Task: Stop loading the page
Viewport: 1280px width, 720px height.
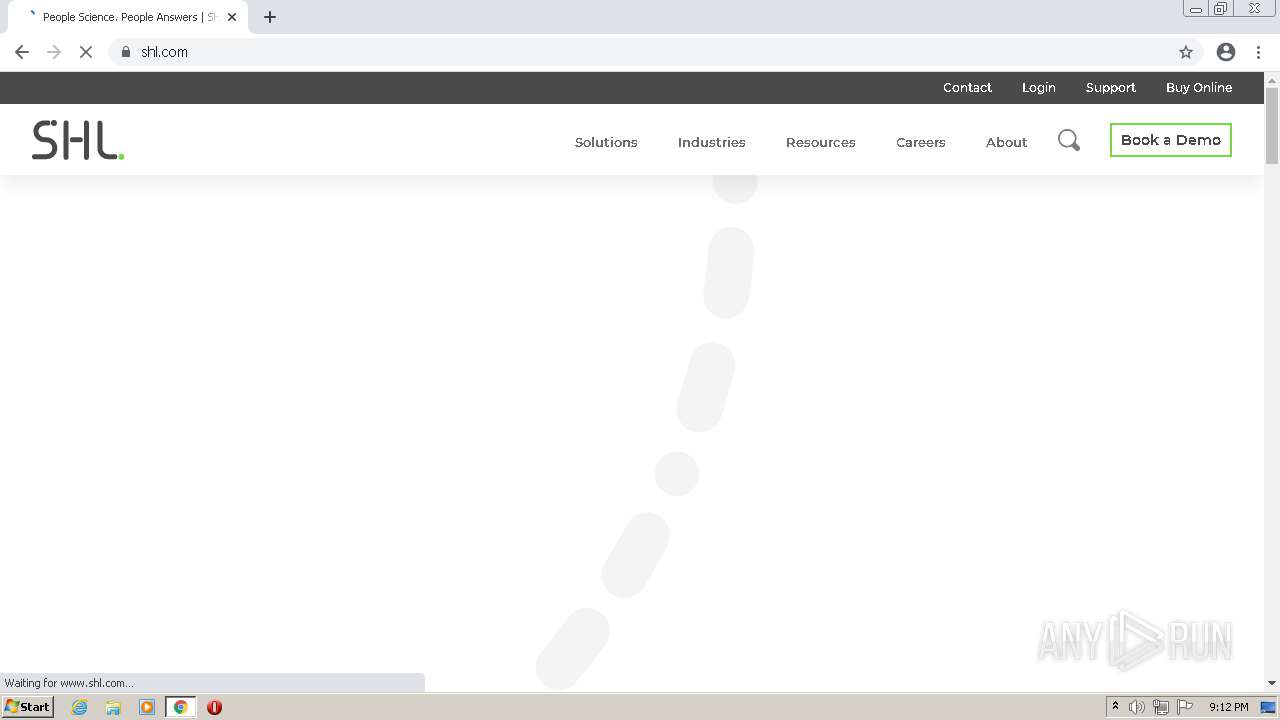Action: (86, 52)
